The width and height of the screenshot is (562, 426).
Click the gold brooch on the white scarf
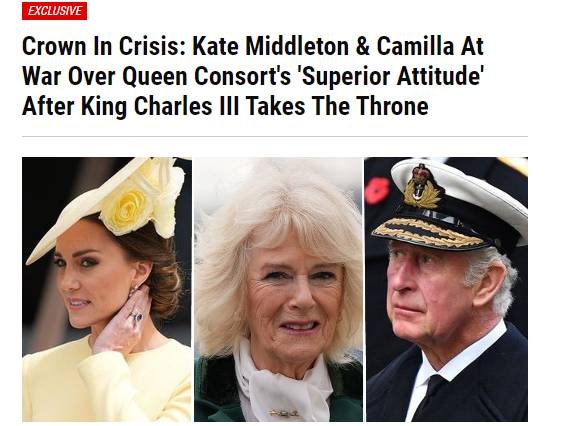284,413
